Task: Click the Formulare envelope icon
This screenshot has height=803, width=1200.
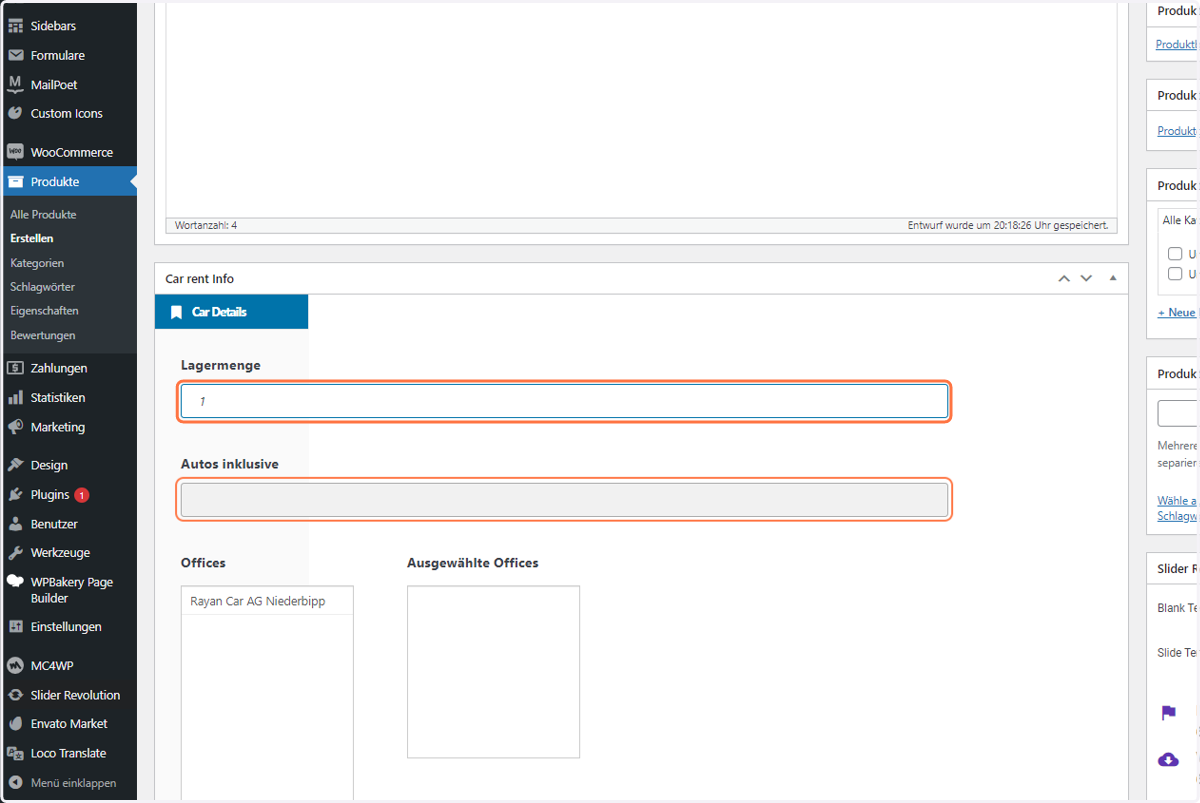Action: [x=15, y=55]
